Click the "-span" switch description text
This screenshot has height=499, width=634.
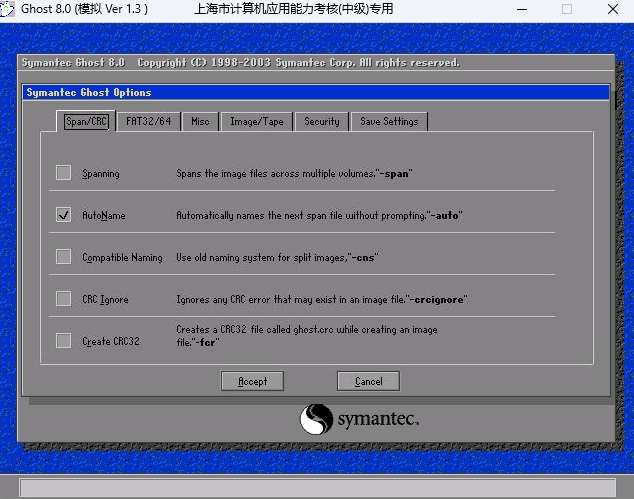[x=294, y=173]
